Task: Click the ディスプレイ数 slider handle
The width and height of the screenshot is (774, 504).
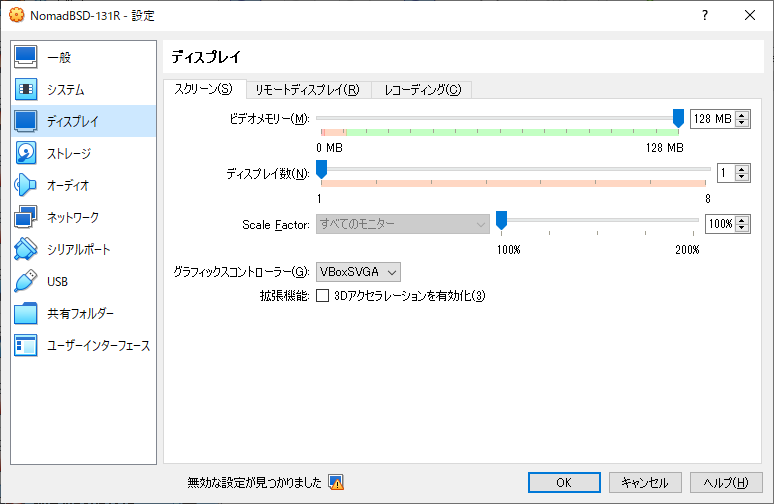Action: pos(321,169)
